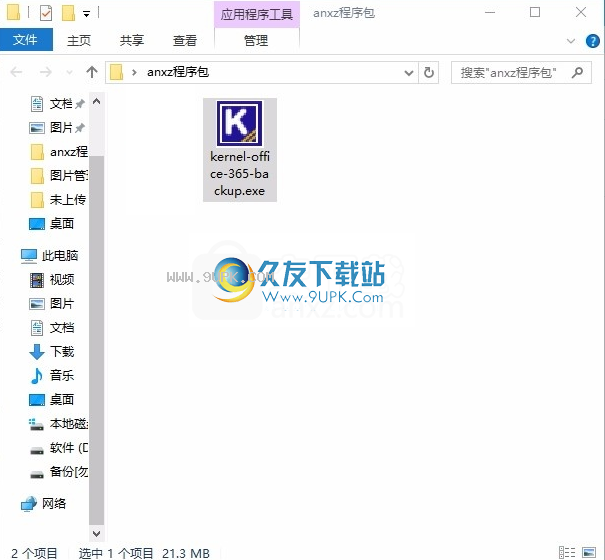
Task: Click navigation pane scroll up arrow
Action: (x=96, y=102)
